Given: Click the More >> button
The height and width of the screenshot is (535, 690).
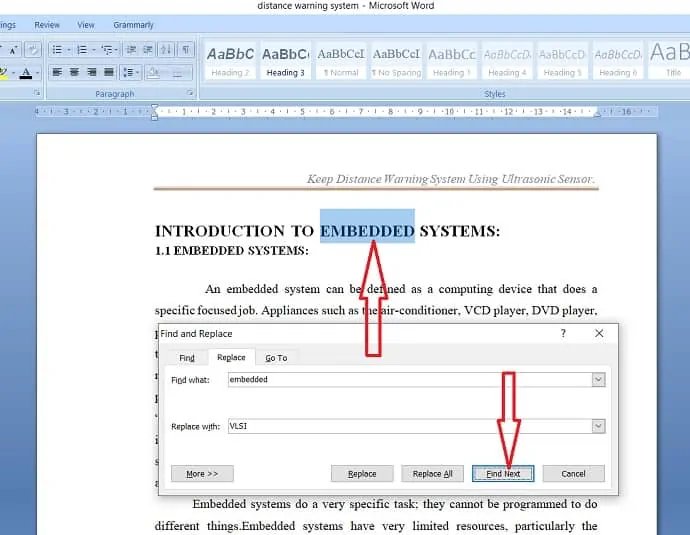Looking at the screenshot, I should pyautogui.click(x=202, y=474).
